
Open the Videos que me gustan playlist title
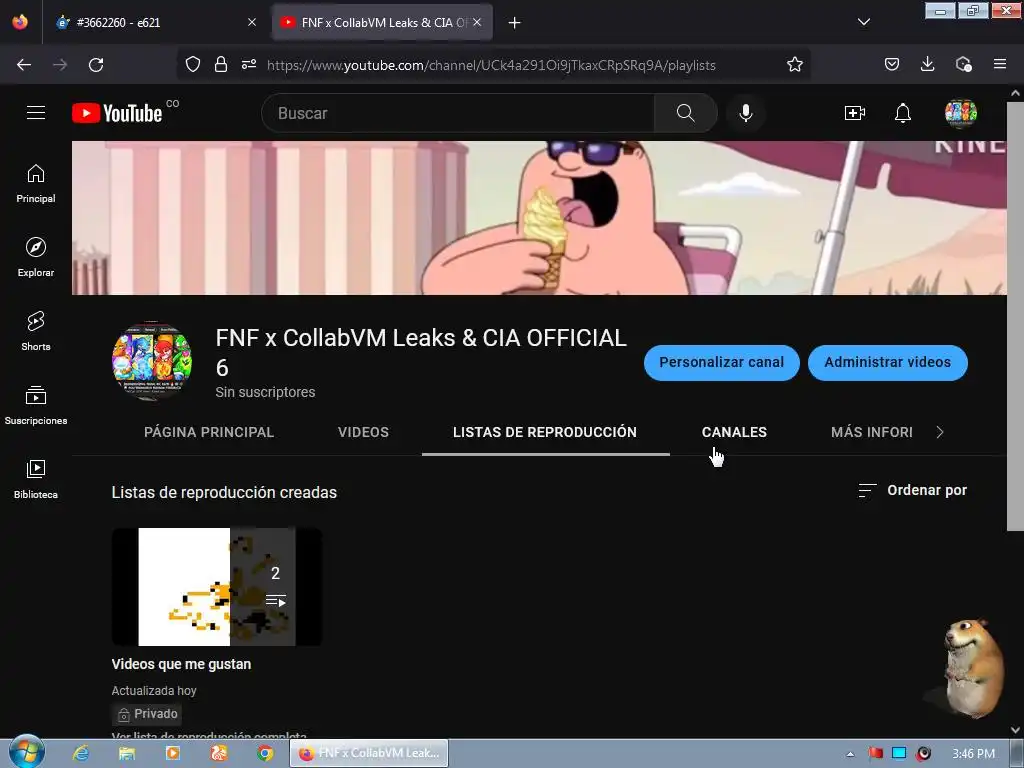(x=182, y=664)
